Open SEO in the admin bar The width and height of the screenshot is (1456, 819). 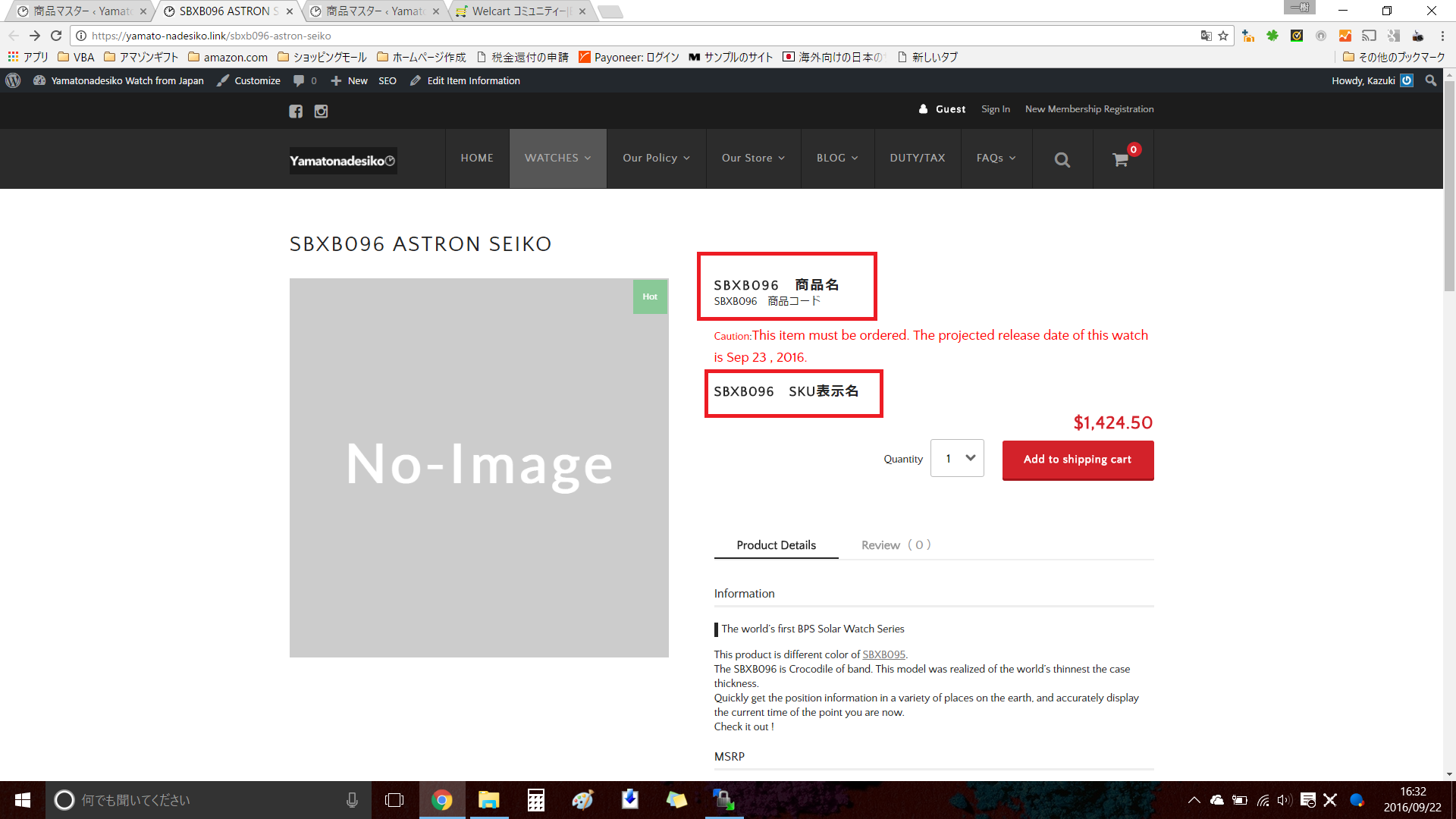(x=388, y=80)
